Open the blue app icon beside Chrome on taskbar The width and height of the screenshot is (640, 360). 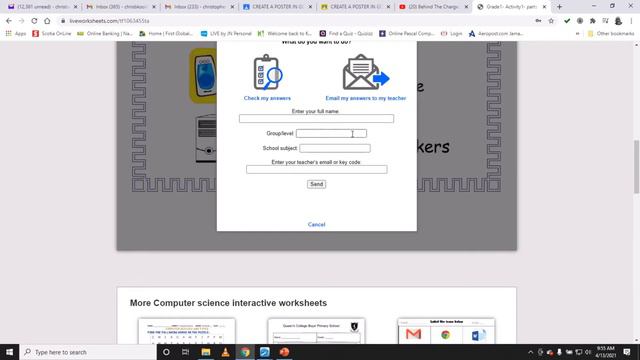(264, 352)
